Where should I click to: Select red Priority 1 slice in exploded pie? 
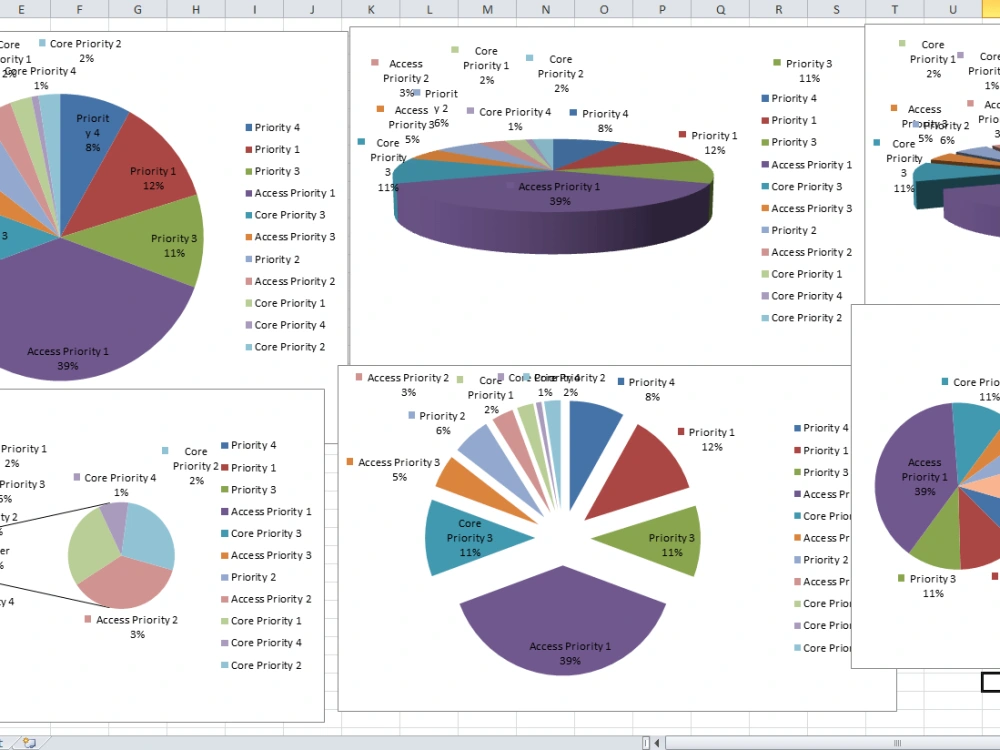point(644,475)
